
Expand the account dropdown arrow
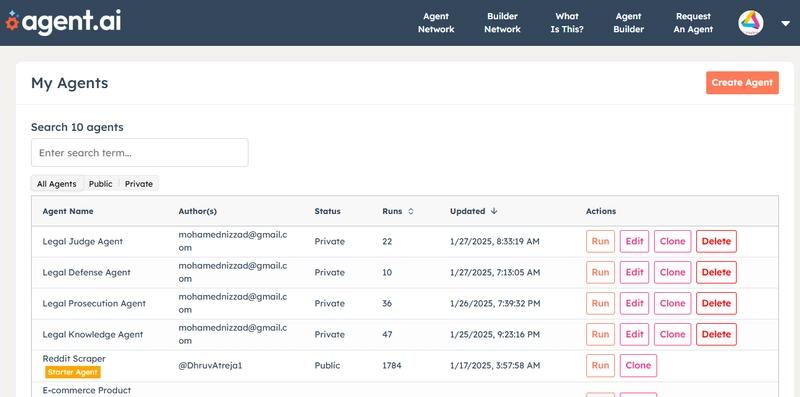point(785,23)
